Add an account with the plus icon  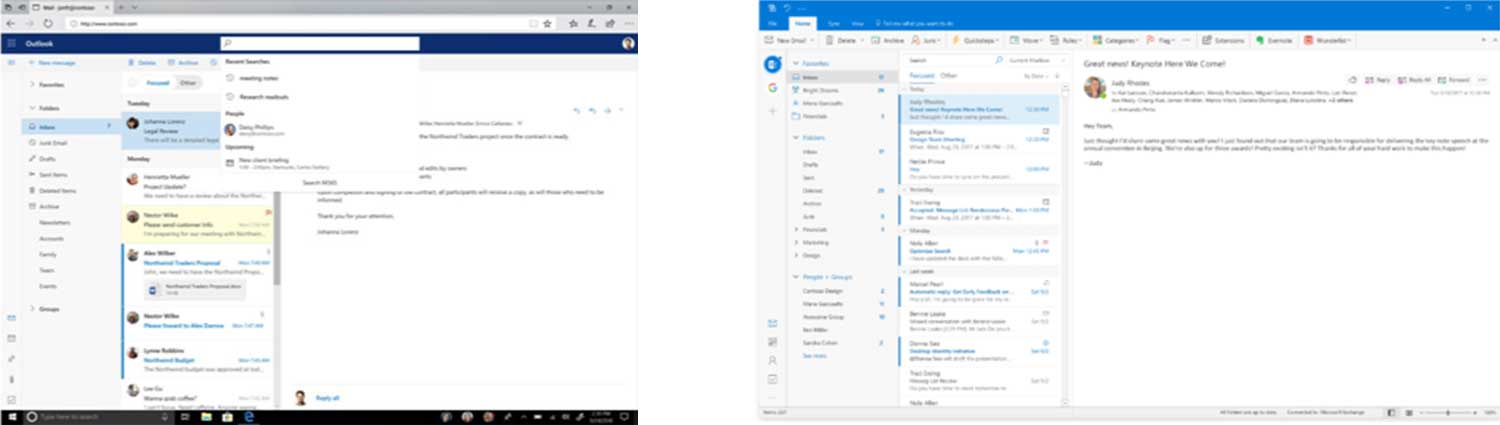coord(772,109)
